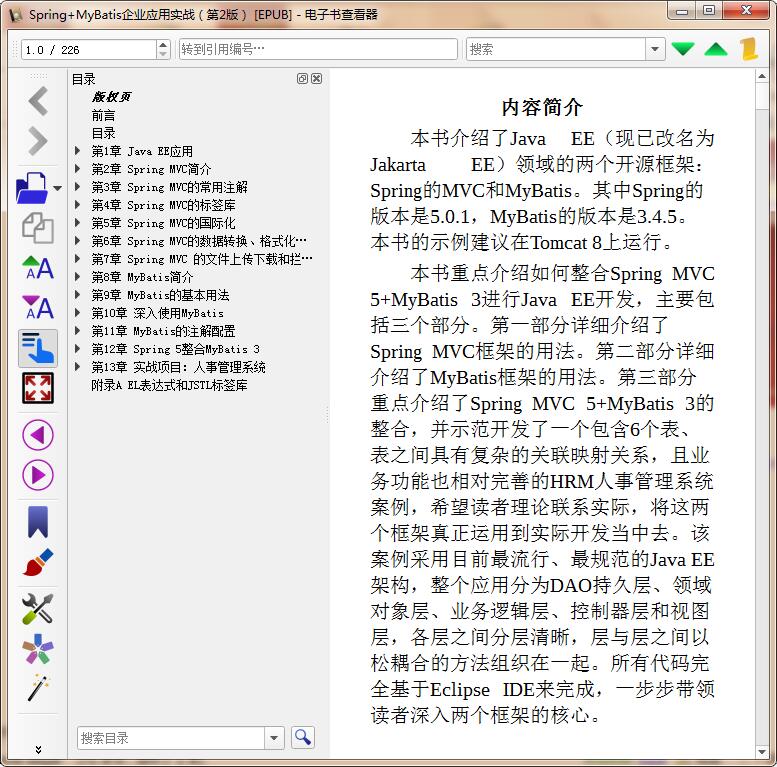Open the dropdown arrow beside the open-book folder
Screen dimensions: 777x767
click(57, 188)
